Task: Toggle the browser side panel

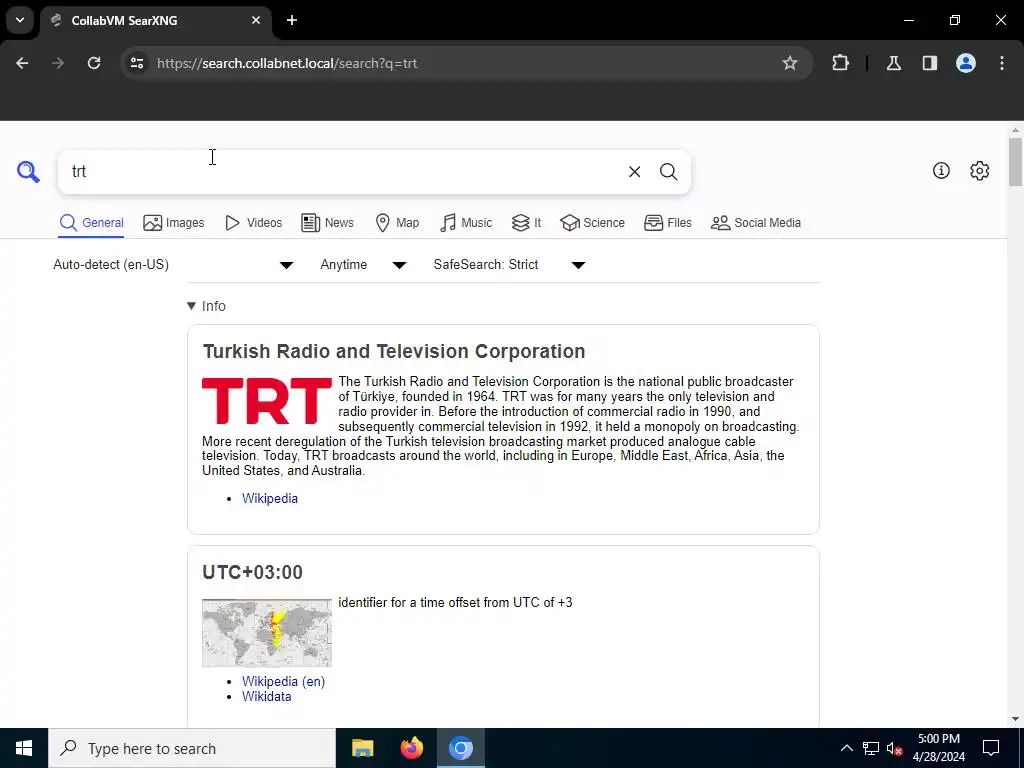Action: [929, 63]
